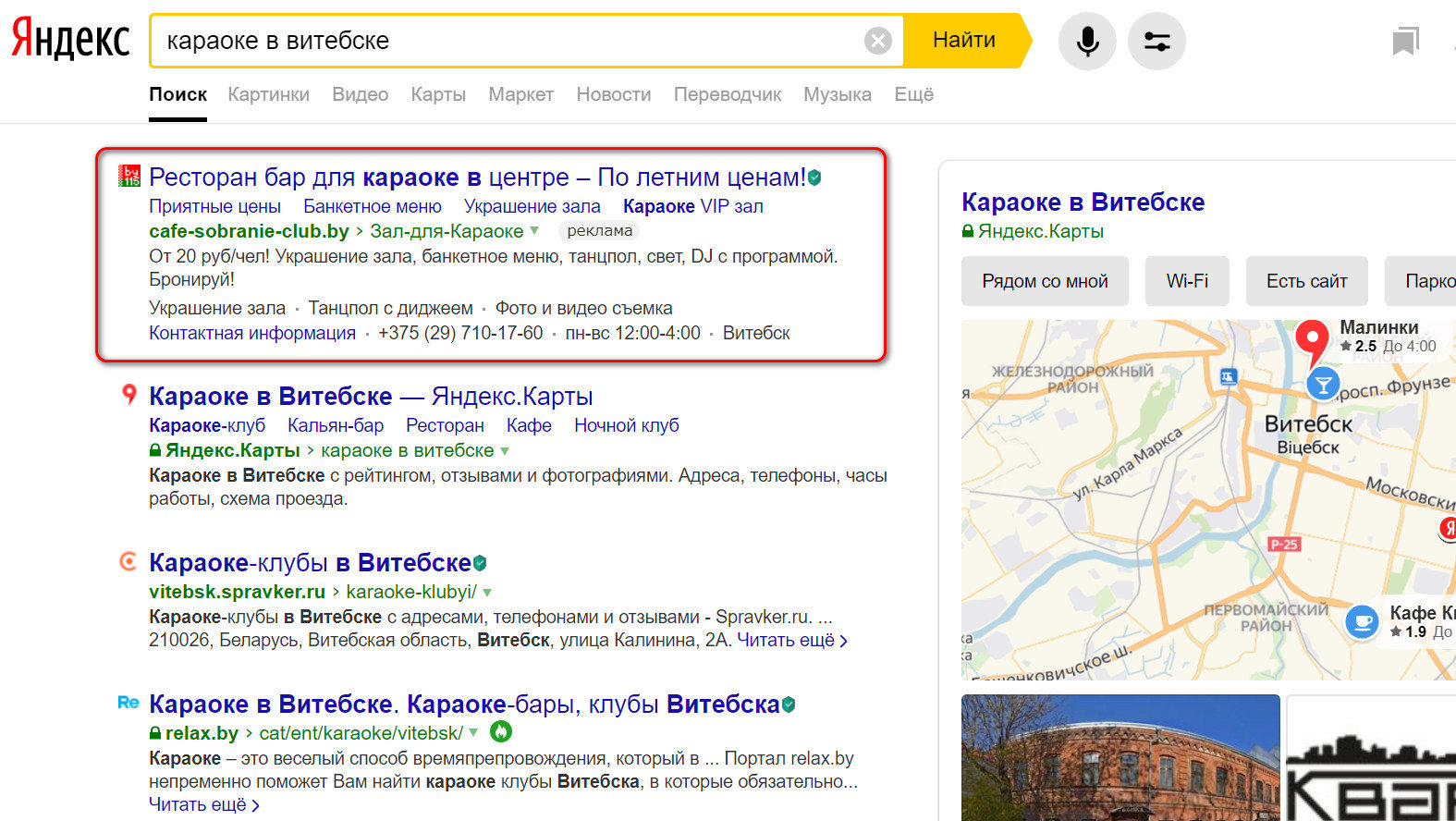The image size is (1456, 821).
Task: Click red Yandex marker at map edge
Action: (1448, 529)
